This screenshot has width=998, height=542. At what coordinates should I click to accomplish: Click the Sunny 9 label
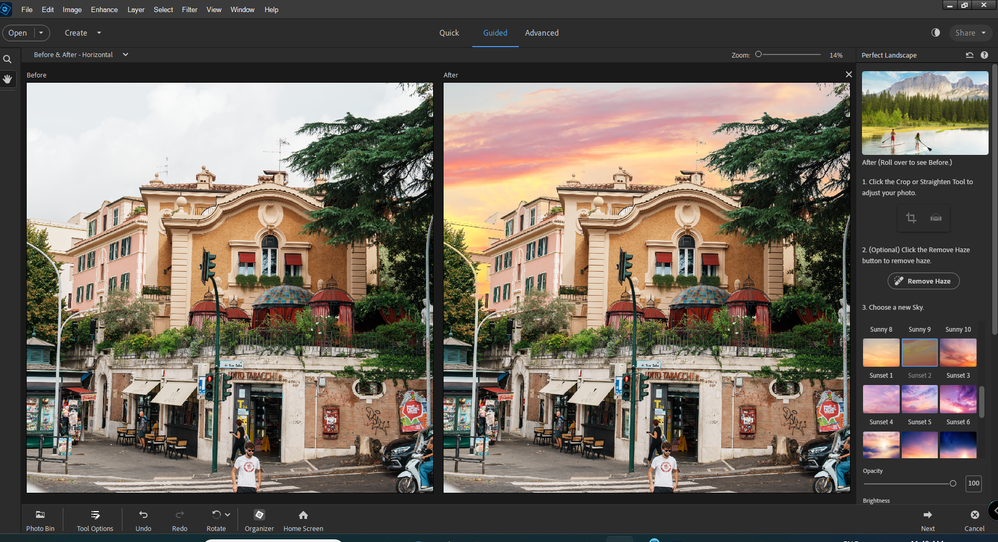pos(919,330)
